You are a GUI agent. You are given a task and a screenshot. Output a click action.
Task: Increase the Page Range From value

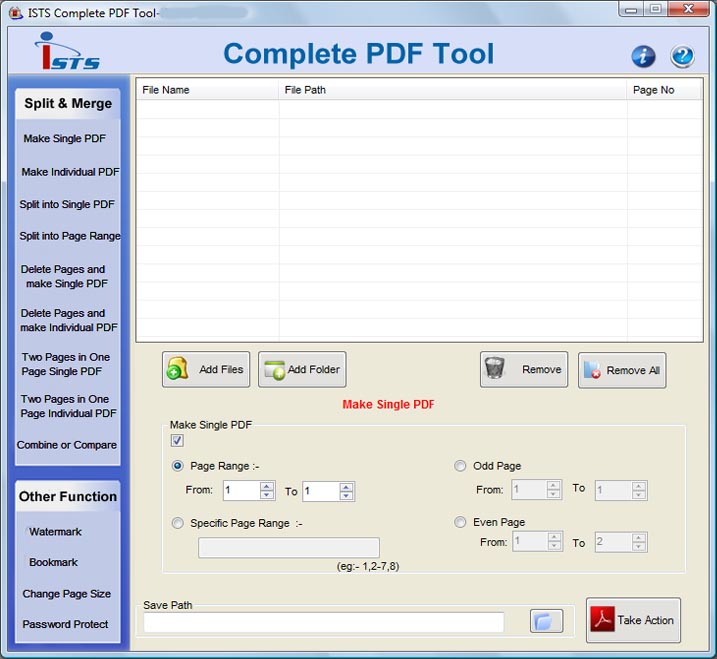point(267,486)
